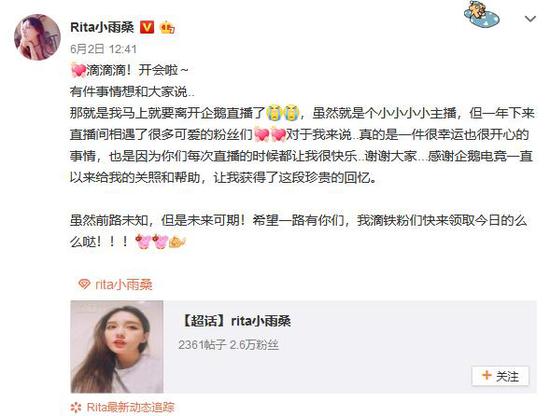Viewport: 550px width, 416px height.
Task: Click the flower icon beside Rita最新动态追踪
Action: pos(76,407)
